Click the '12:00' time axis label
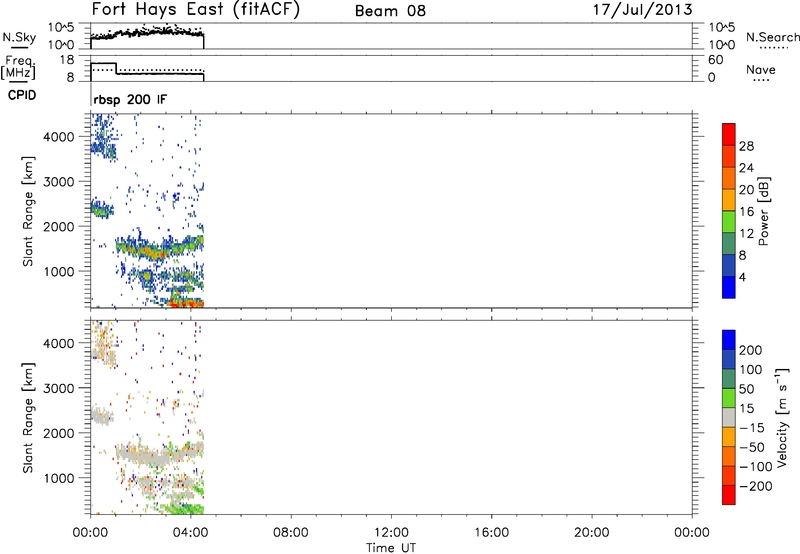800x554 pixels. pyautogui.click(x=391, y=533)
